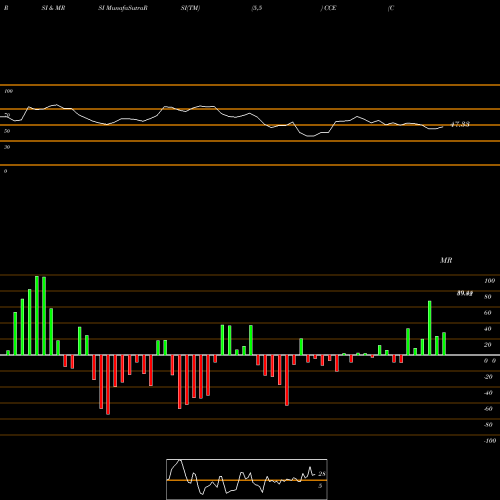Viewport: 500px width, 500px height.
Task: Click the 20 label on MR axis
Action: pos(488,345)
